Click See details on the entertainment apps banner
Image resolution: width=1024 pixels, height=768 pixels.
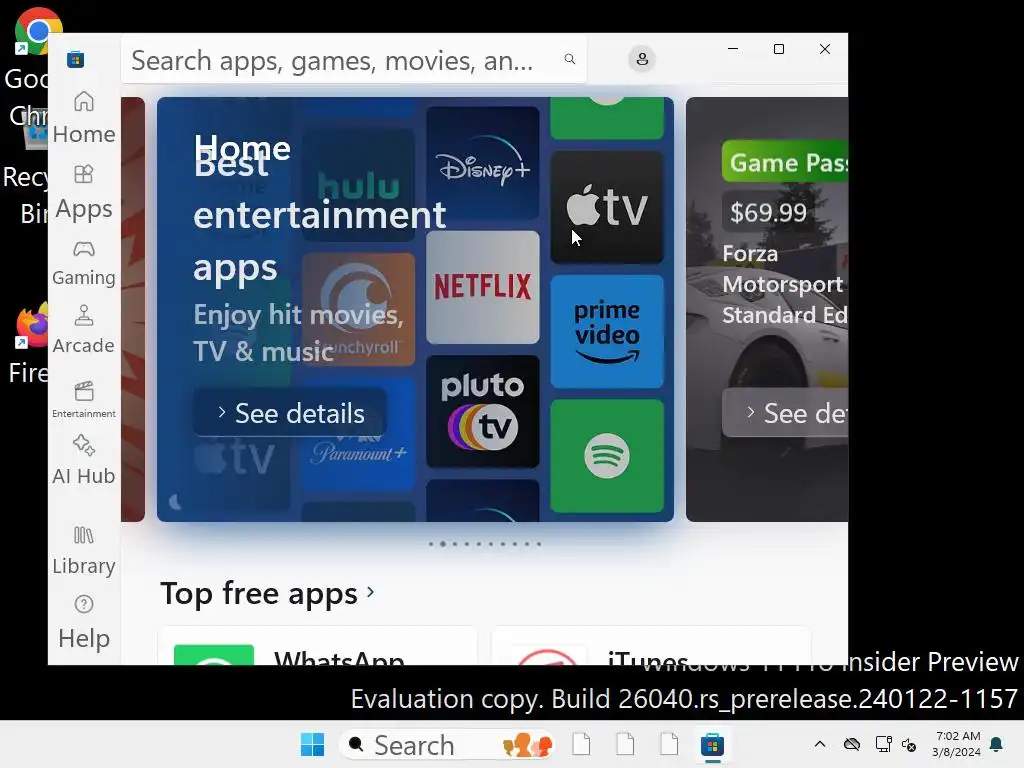290,413
